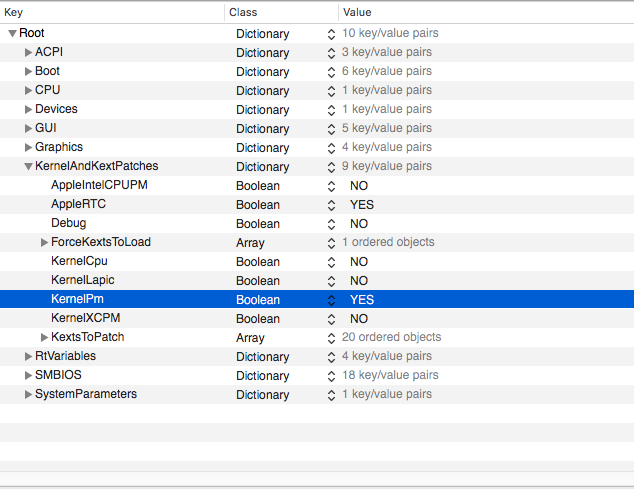The height and width of the screenshot is (489, 634).
Task: Open class stepper for SMBIOS row
Action: [x=331, y=377]
